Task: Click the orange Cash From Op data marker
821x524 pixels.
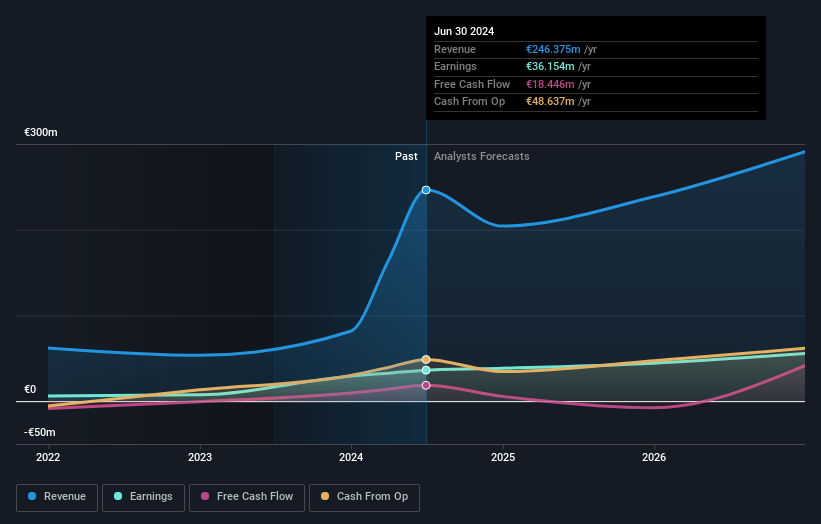Action: tap(426, 359)
